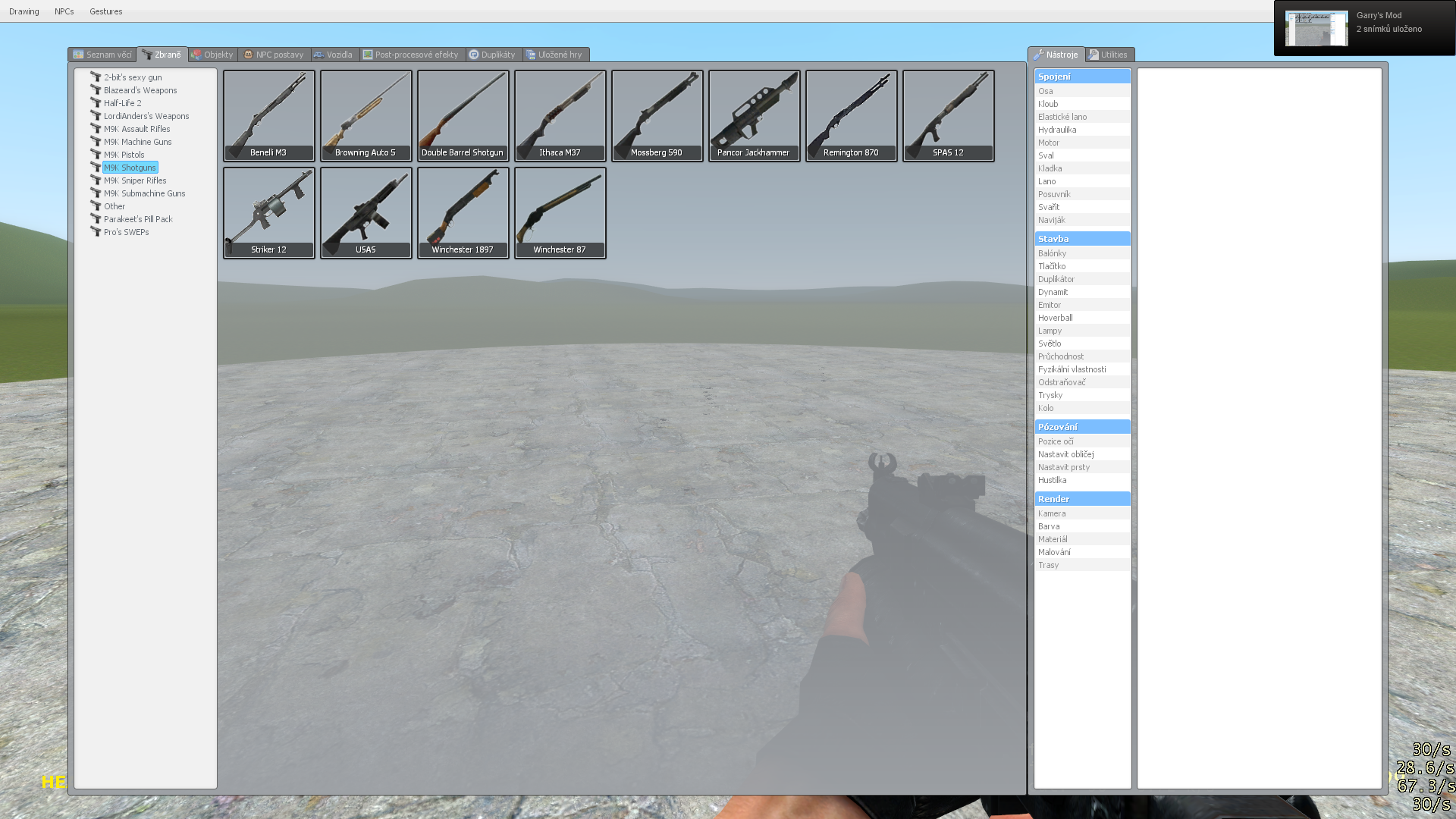Spawn the Mossberg 590

(657, 116)
